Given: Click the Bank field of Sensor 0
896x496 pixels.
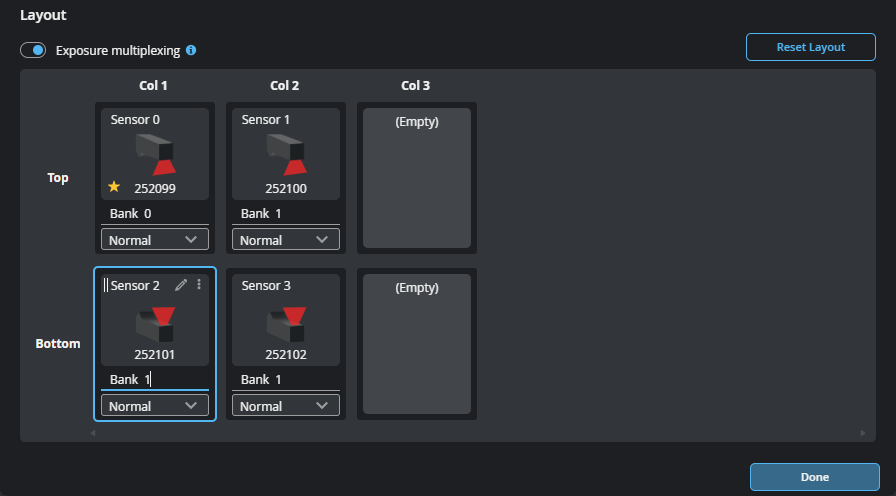Looking at the screenshot, I should click(x=155, y=214).
